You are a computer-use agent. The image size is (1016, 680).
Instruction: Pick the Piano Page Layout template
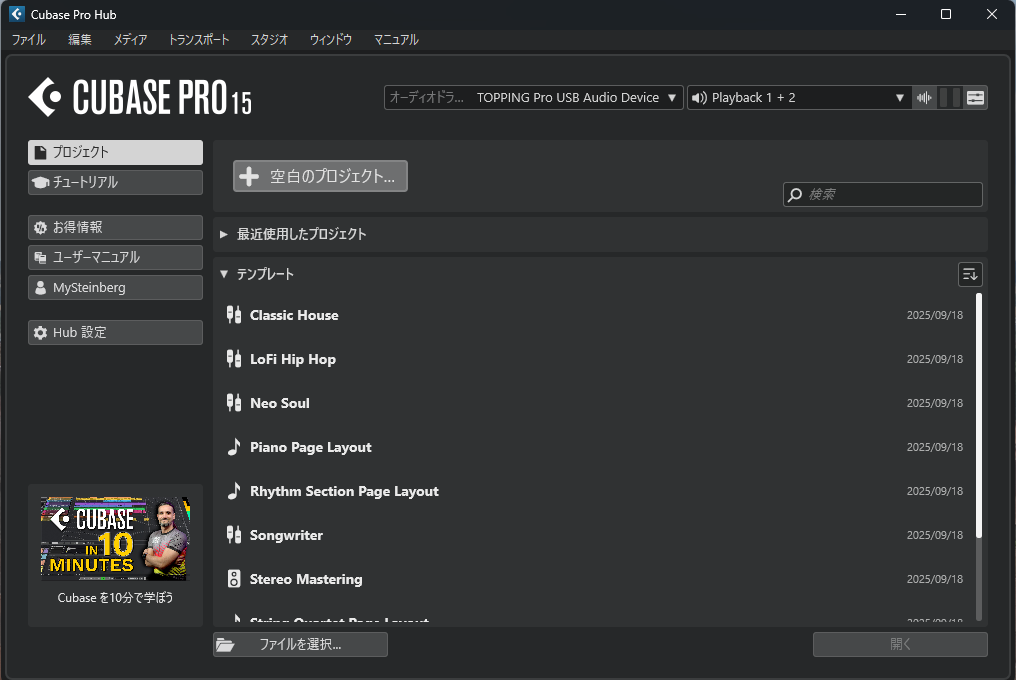pyautogui.click(x=310, y=447)
